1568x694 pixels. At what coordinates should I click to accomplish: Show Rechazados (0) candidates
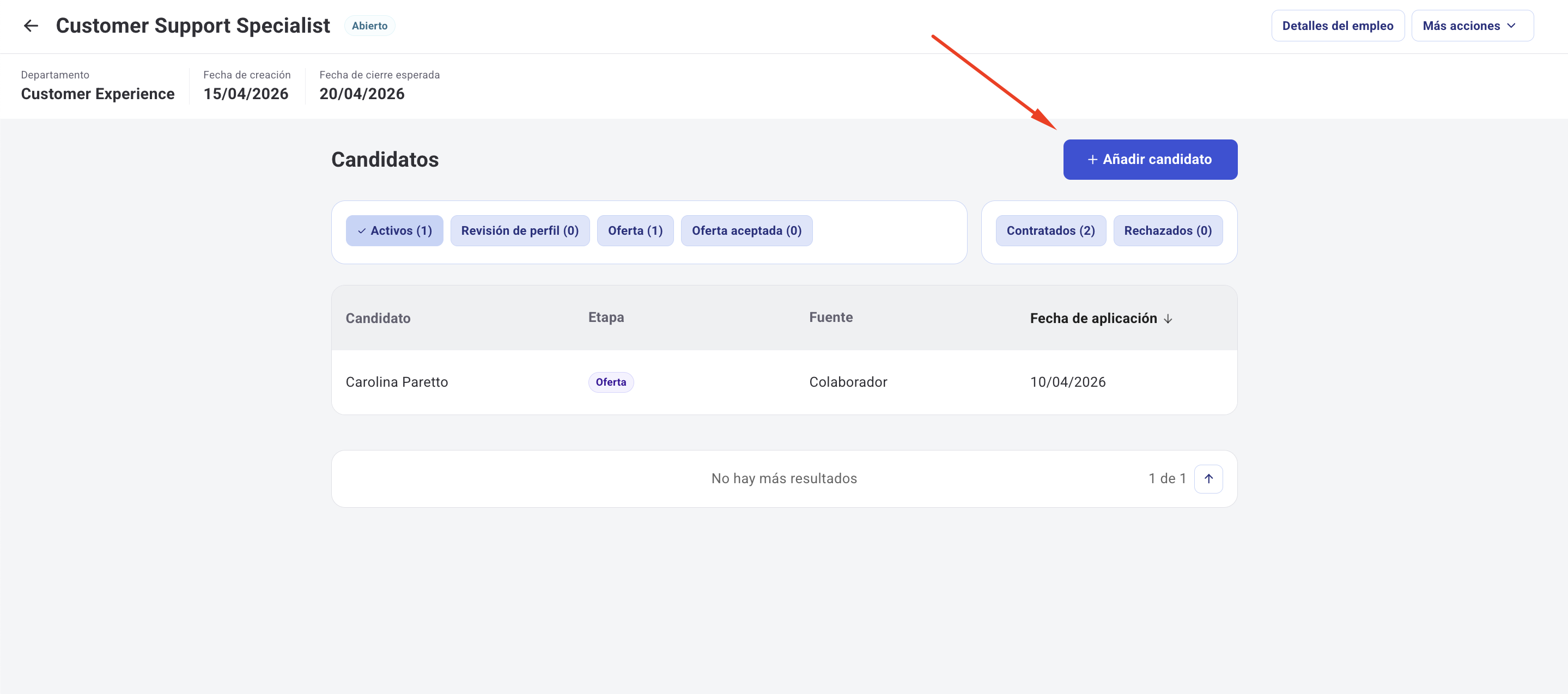pos(1167,231)
